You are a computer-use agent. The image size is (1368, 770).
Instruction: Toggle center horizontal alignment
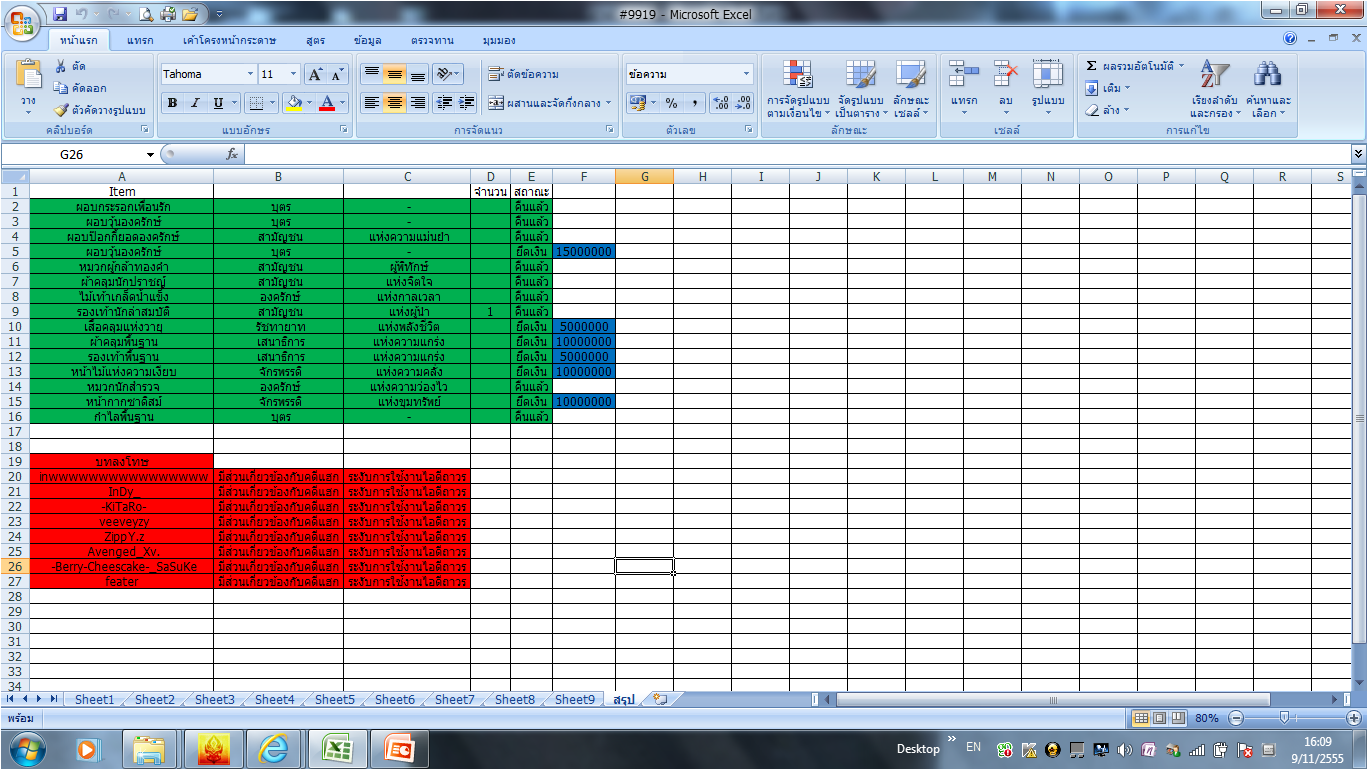click(x=395, y=103)
